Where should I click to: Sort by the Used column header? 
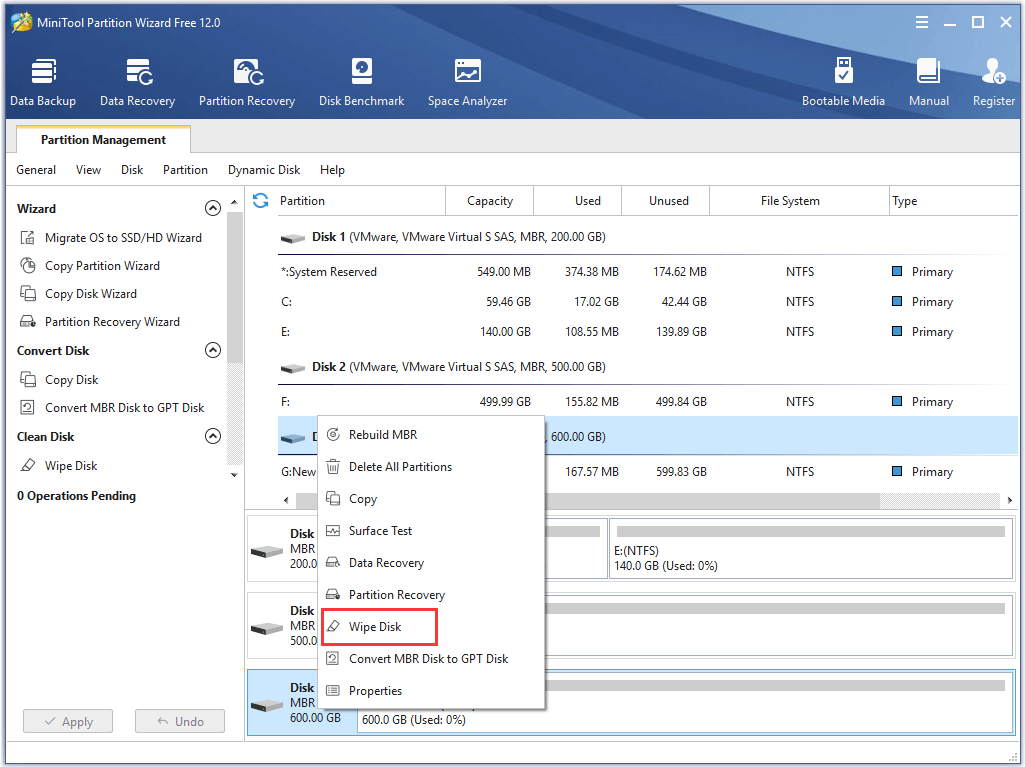pos(578,201)
